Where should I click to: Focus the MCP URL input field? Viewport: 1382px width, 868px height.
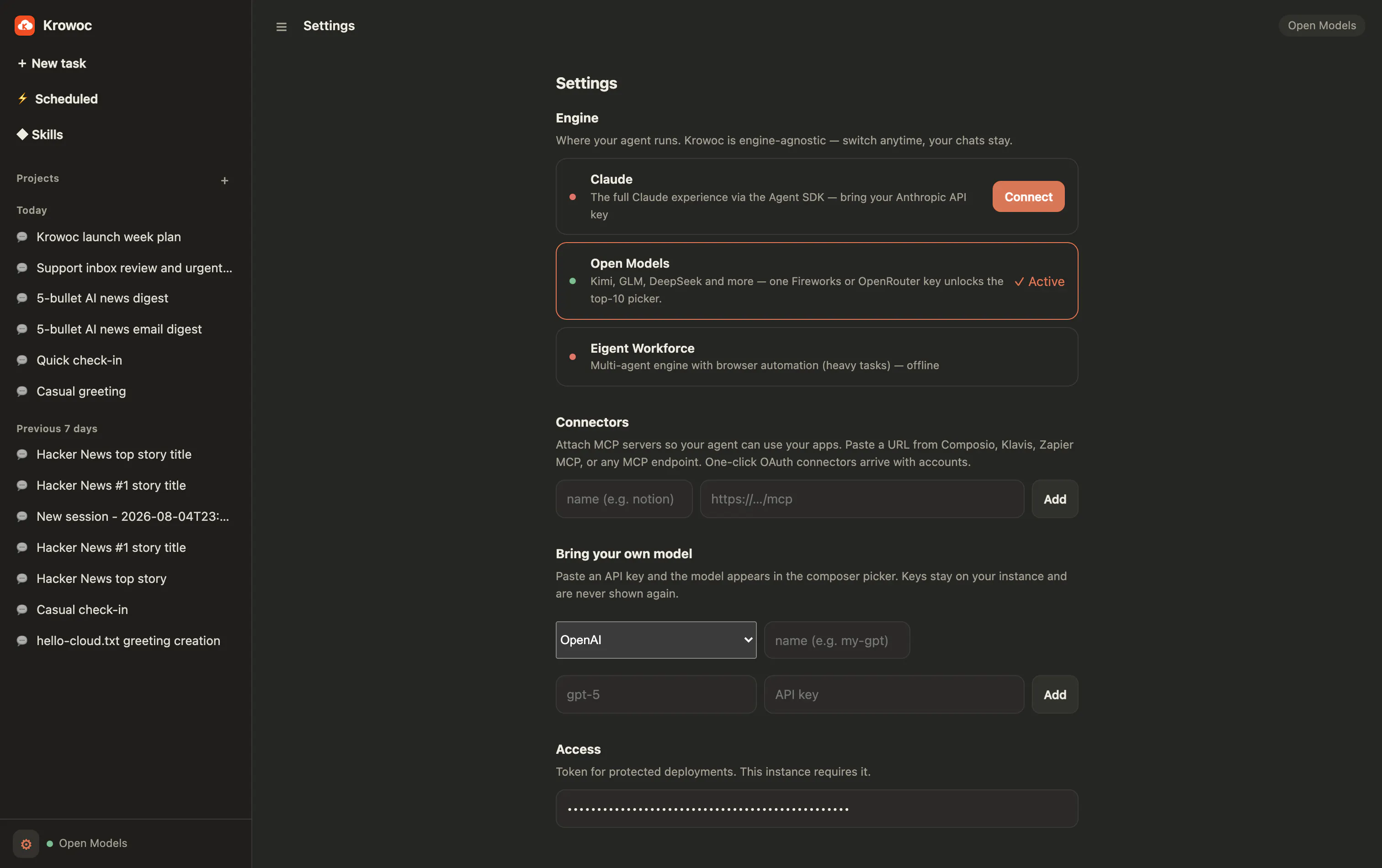(861, 499)
